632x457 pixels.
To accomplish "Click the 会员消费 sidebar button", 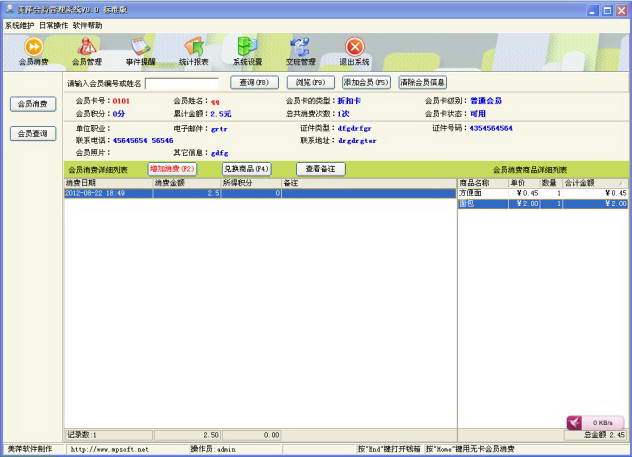I will tap(33, 104).
